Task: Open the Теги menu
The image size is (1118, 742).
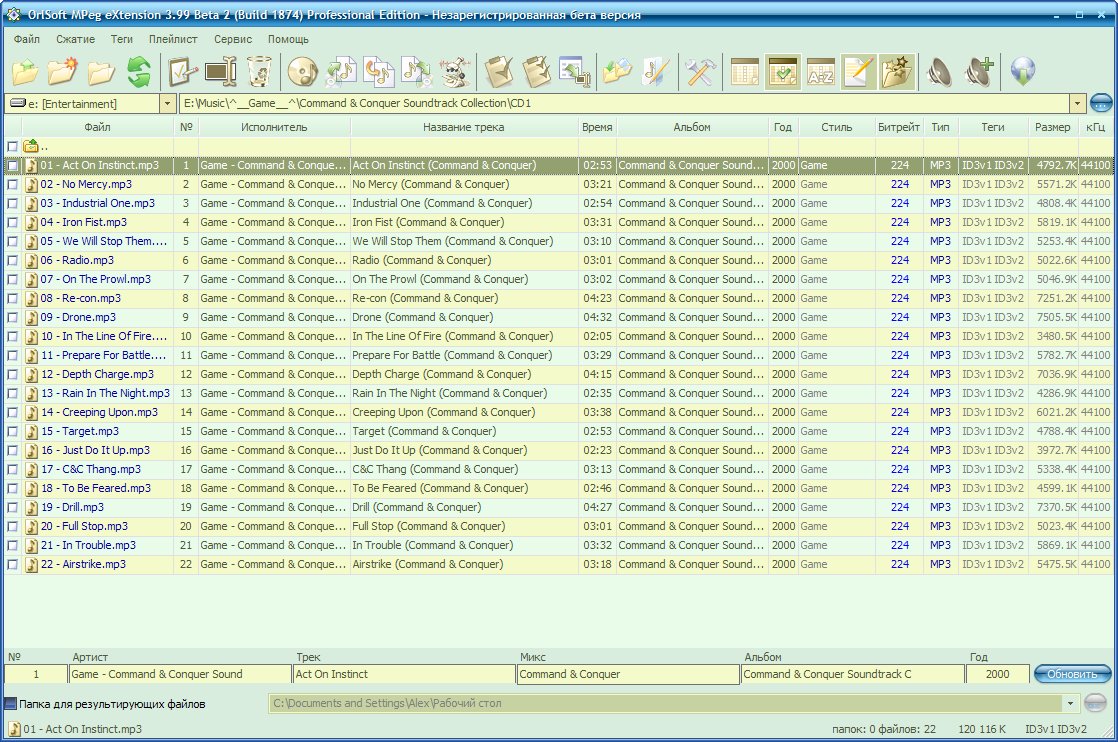Action: click(x=122, y=39)
